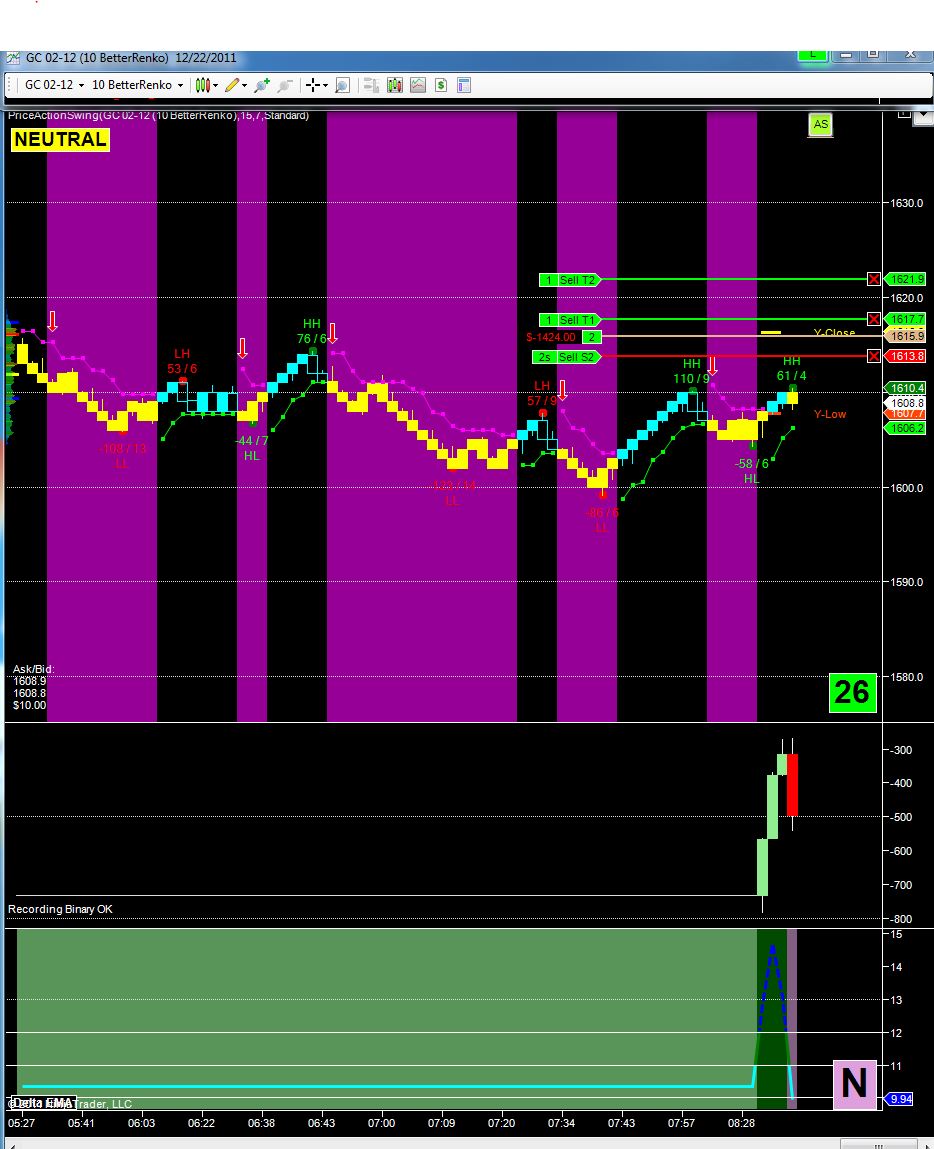Screen dimensions: 934x1149
Task: Click the 1613.8 red price marker
Action: pos(905,356)
